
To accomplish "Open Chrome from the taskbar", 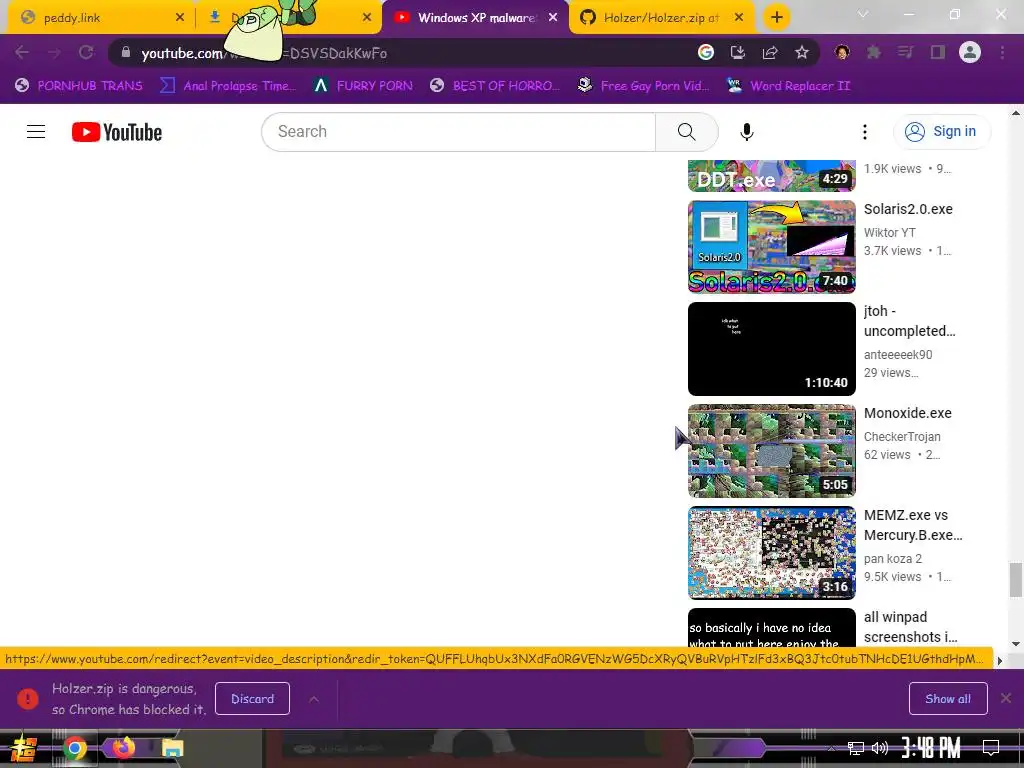I will tap(75, 748).
